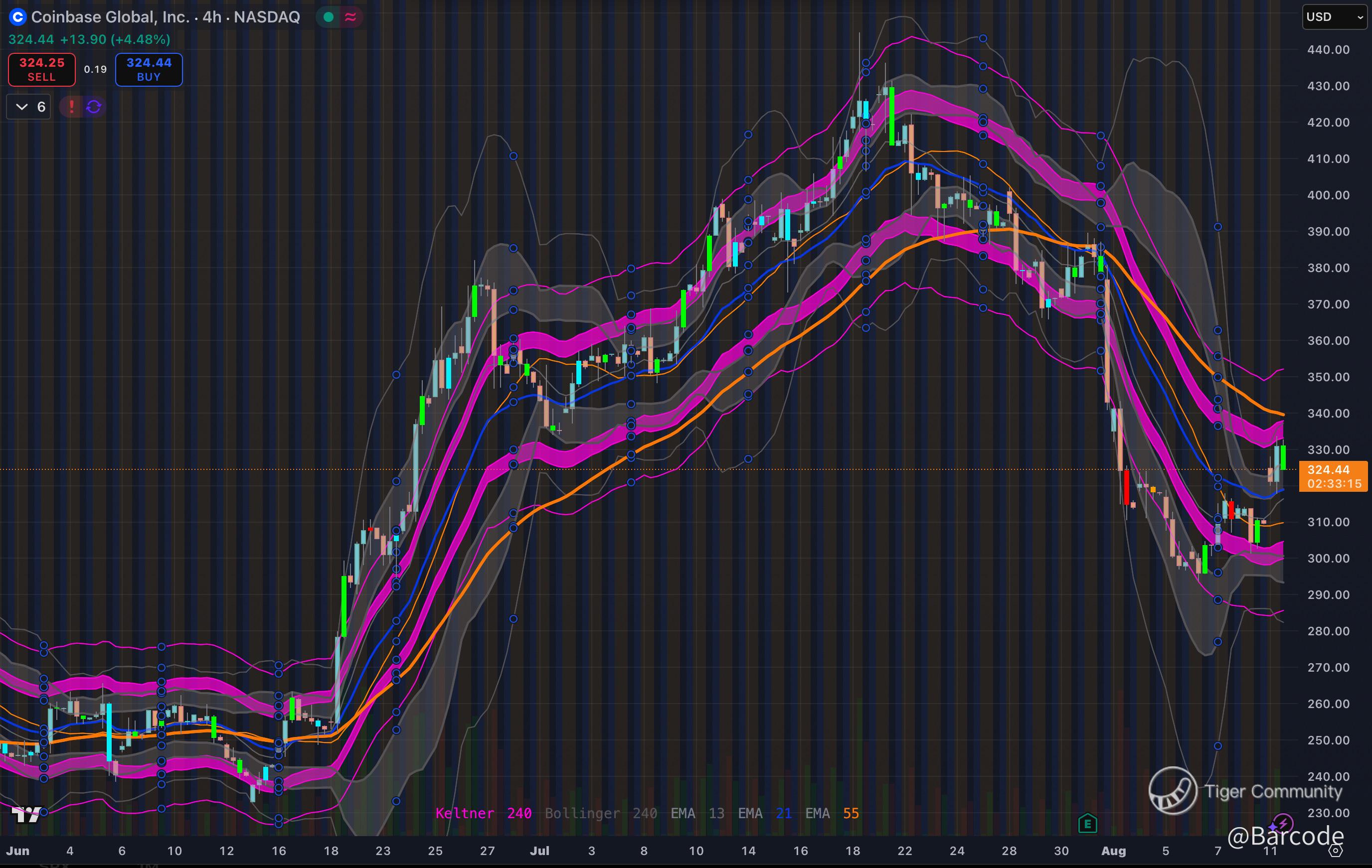The image size is (1372, 868).
Task: Click the Coinbase logo icon
Action: pos(17,17)
